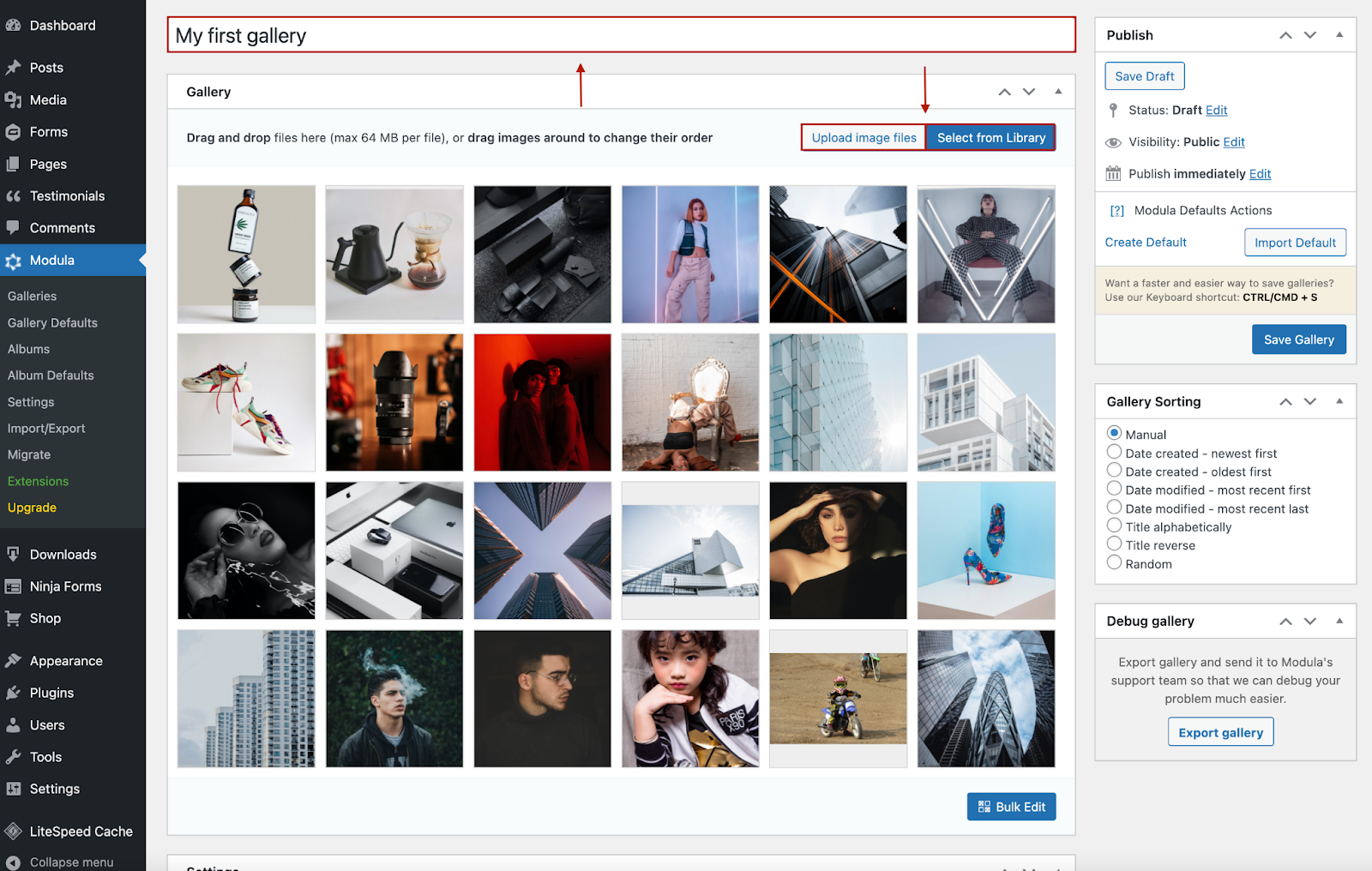The height and width of the screenshot is (871, 1372).
Task: Click the LiteSpeed Cache diamond icon
Action: pos(13,832)
